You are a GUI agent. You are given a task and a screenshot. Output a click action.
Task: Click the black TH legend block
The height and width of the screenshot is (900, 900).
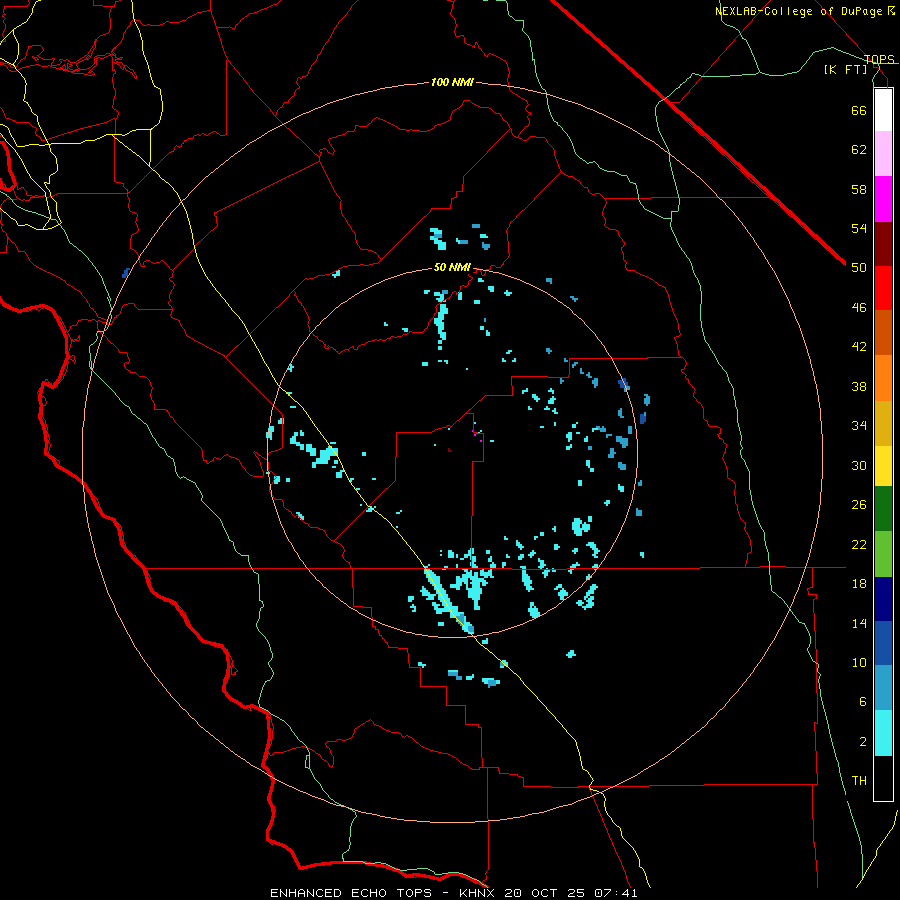tap(883, 778)
